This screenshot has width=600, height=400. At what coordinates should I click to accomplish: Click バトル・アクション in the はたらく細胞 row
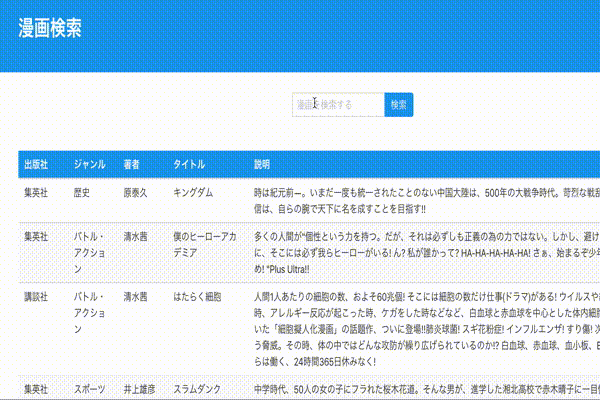click(90, 313)
